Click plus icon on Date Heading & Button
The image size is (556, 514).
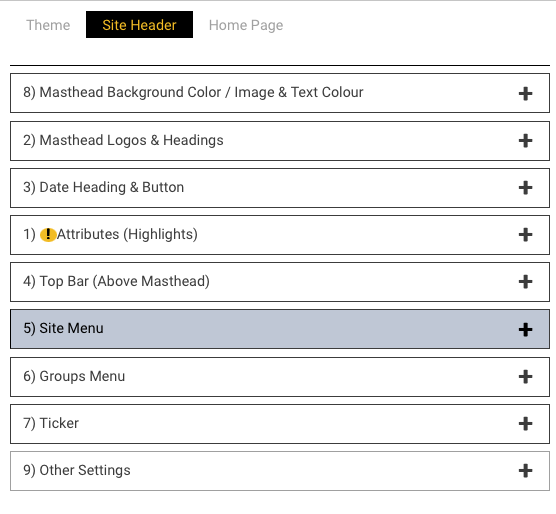[525, 188]
